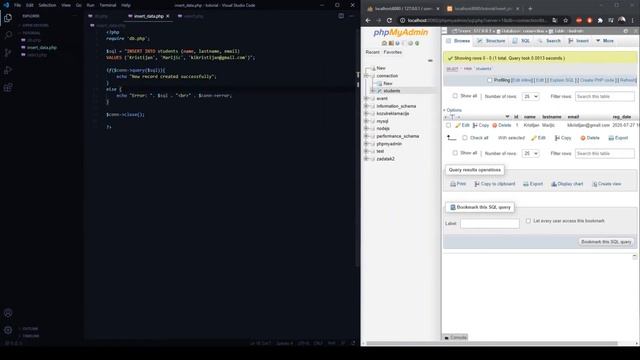This screenshot has width=640, height=360.
Task: Select the students table in navigation tree
Action: tap(392, 91)
